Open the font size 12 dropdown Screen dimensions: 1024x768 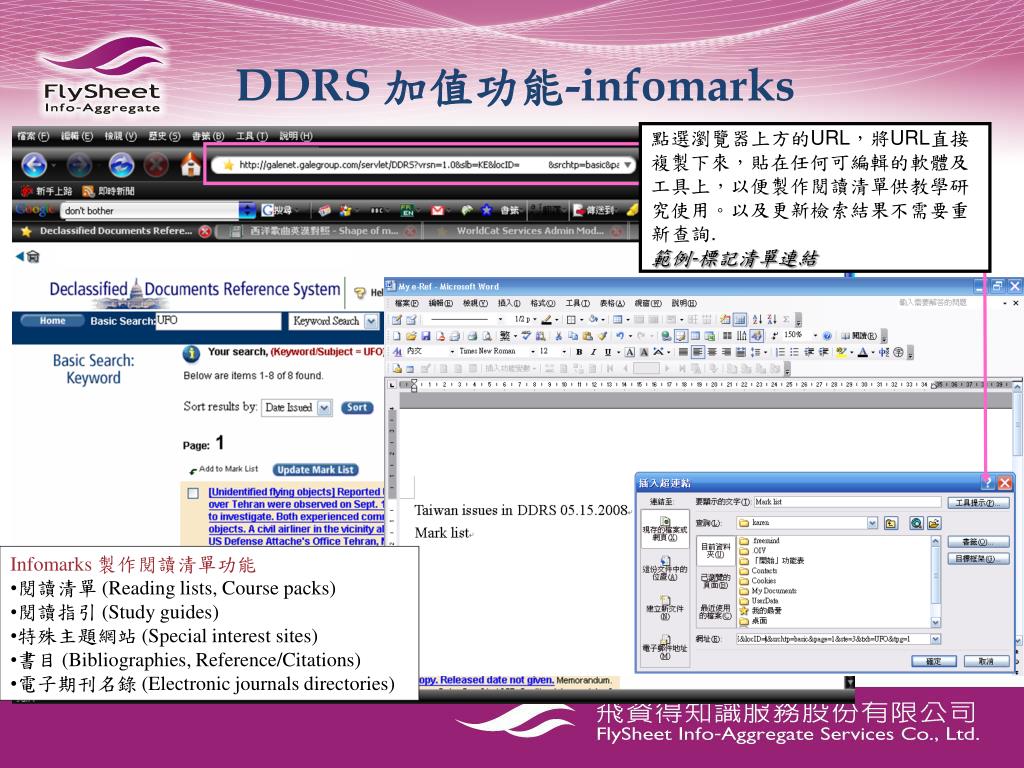564,352
